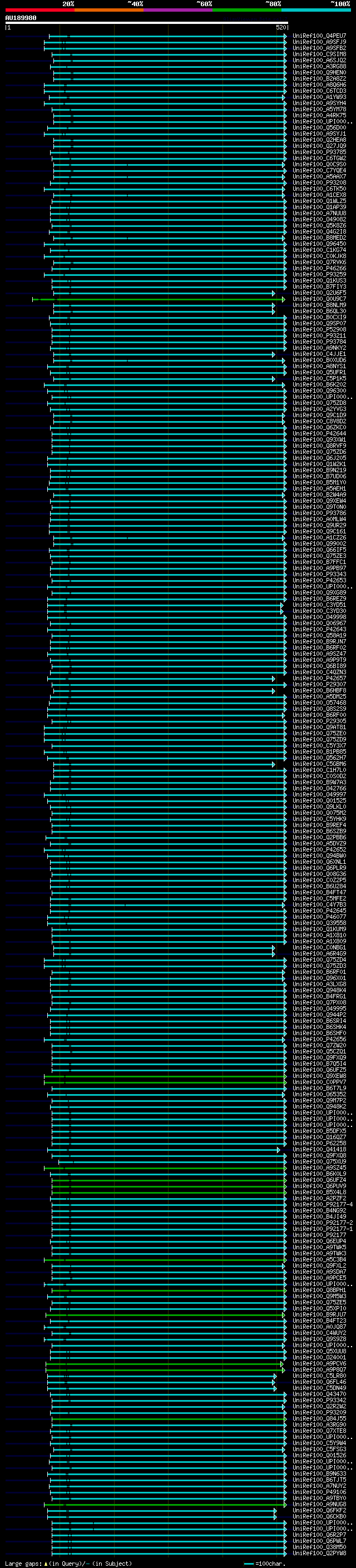The height and width of the screenshot is (1568, 356).
Task: Select label UniRef100_Q99002
Action: click(319, 543)
